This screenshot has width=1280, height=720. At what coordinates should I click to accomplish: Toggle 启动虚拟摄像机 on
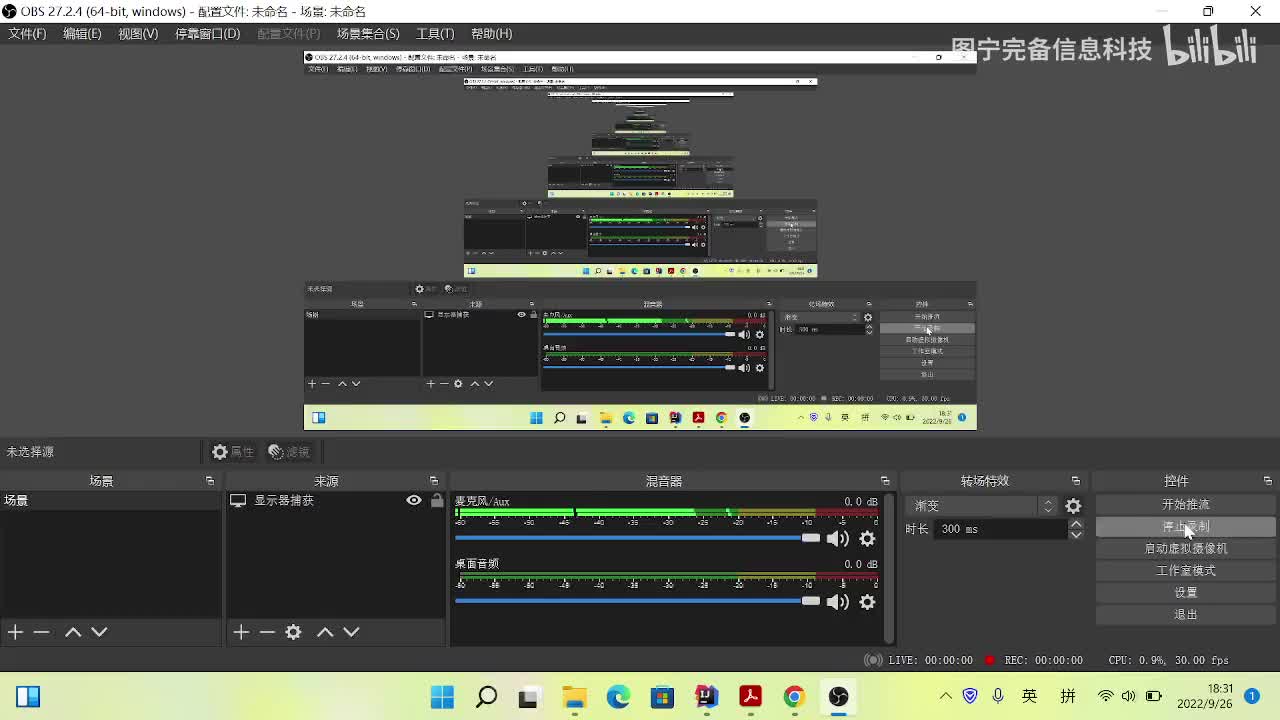pyautogui.click(x=1186, y=549)
